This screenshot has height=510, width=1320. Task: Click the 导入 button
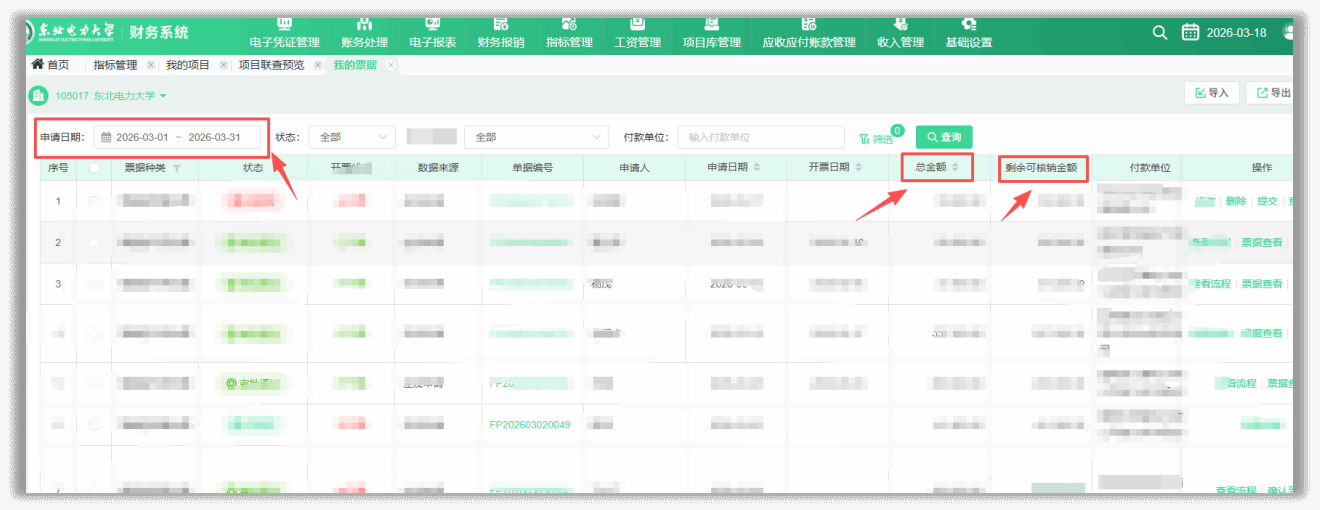1212,93
